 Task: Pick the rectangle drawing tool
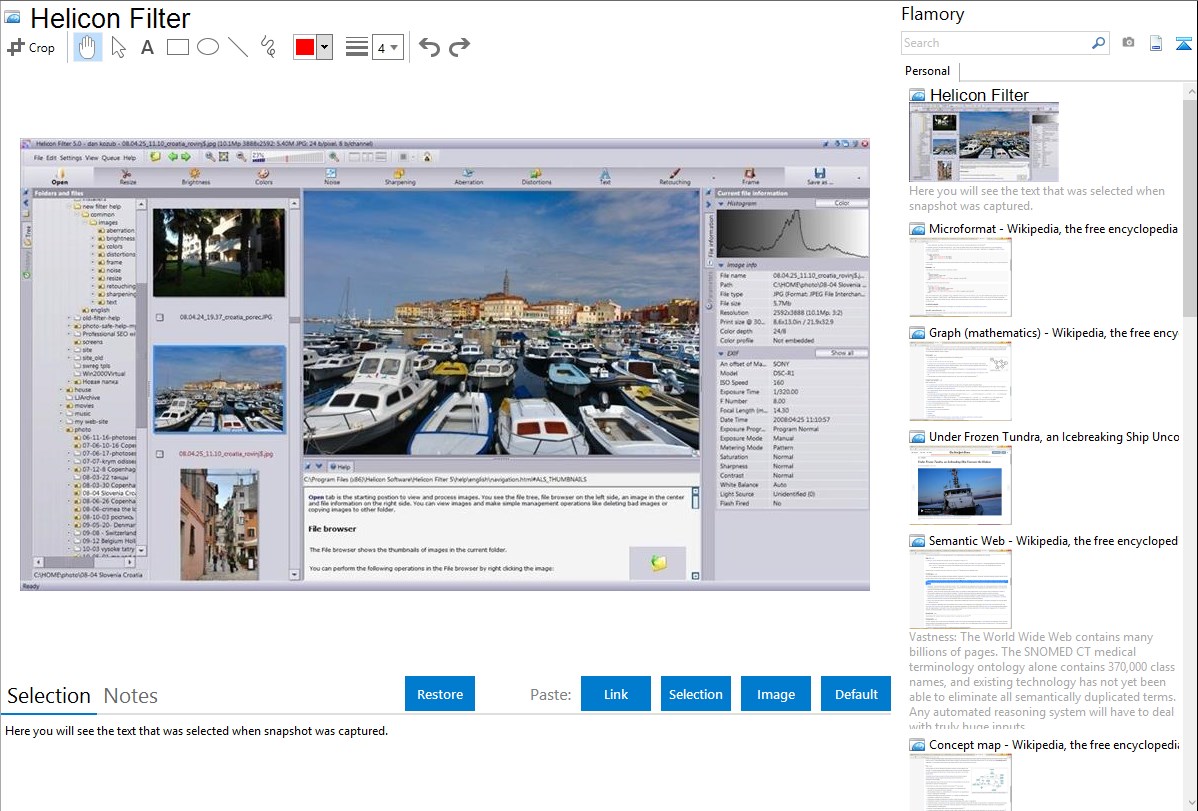(177, 47)
